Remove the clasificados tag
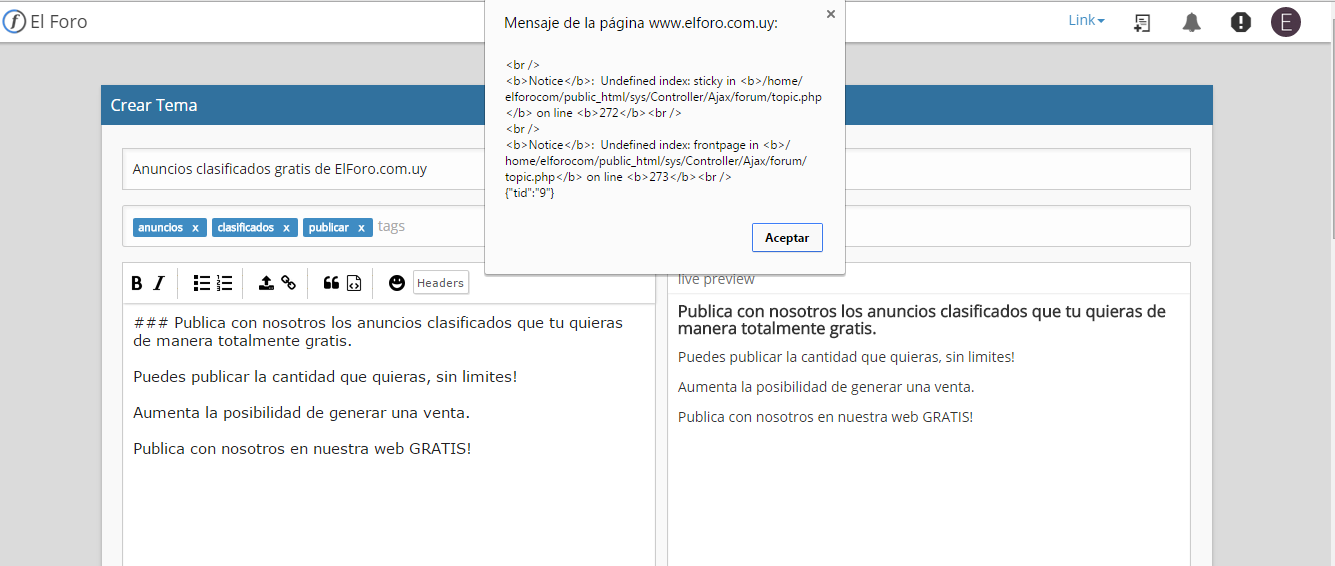This screenshot has height=566, width=1335. (x=286, y=228)
